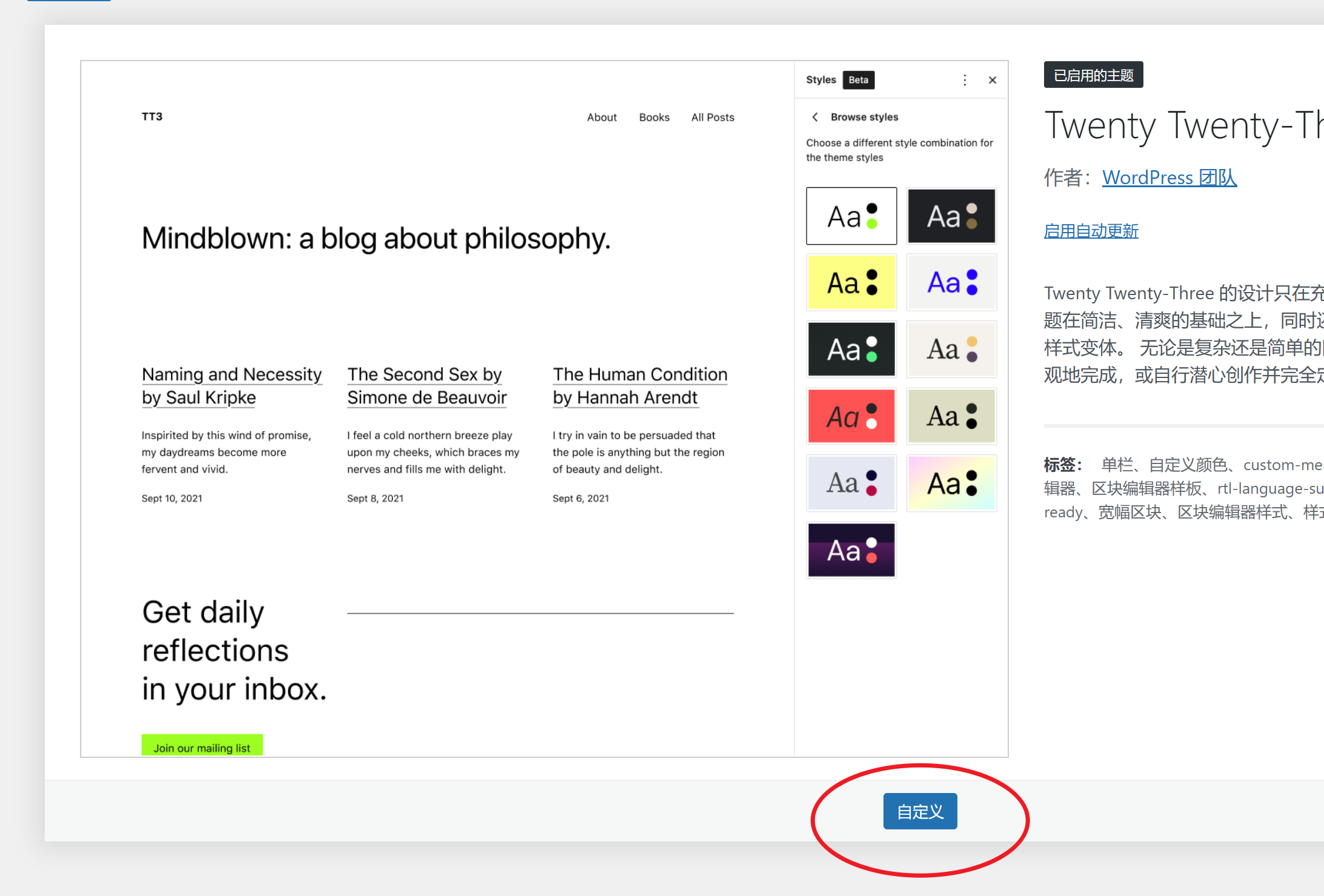Select the olive beige style swatch
The height and width of the screenshot is (896, 1324).
951,416
